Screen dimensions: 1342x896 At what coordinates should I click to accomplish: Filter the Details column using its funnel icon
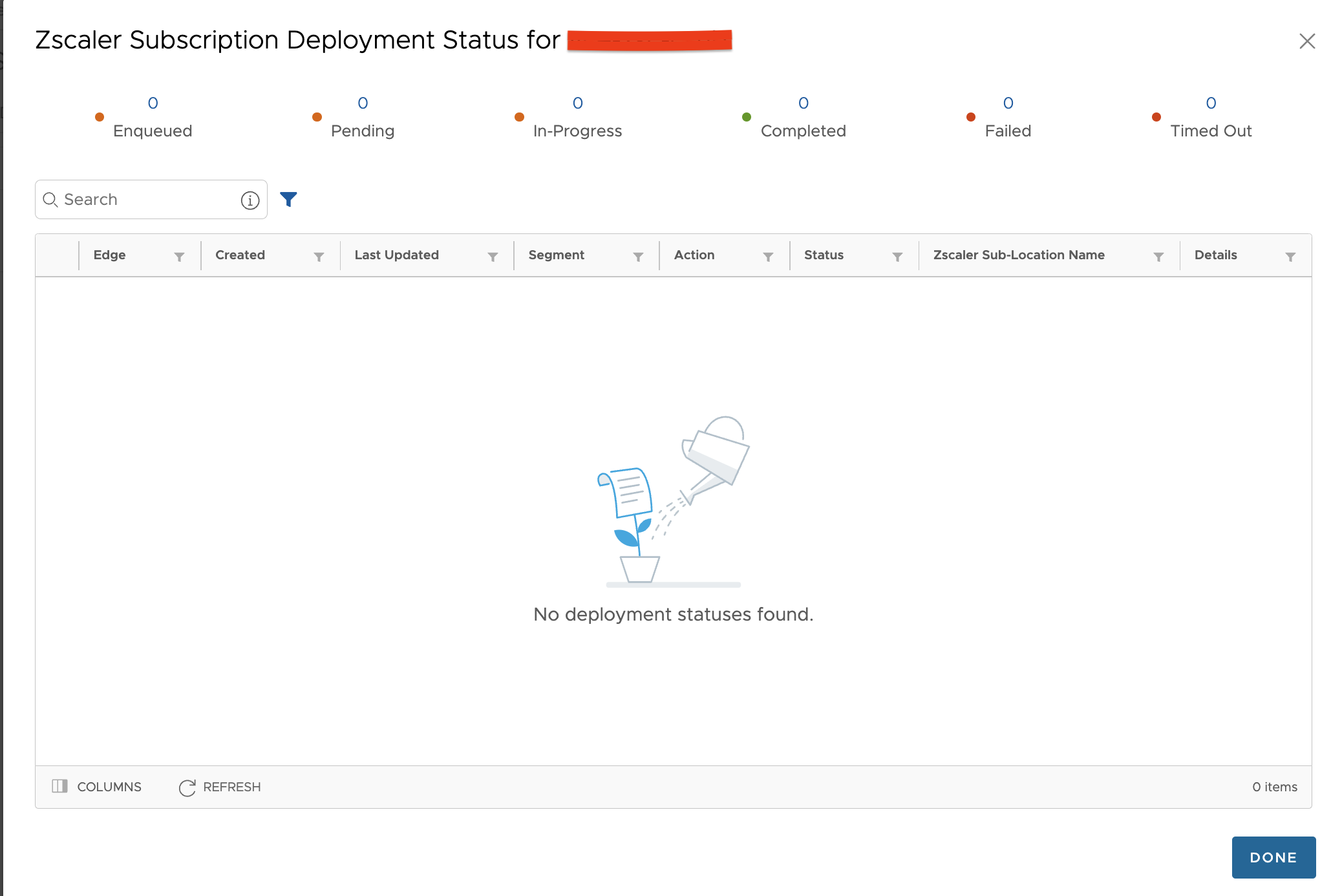pos(1290,256)
